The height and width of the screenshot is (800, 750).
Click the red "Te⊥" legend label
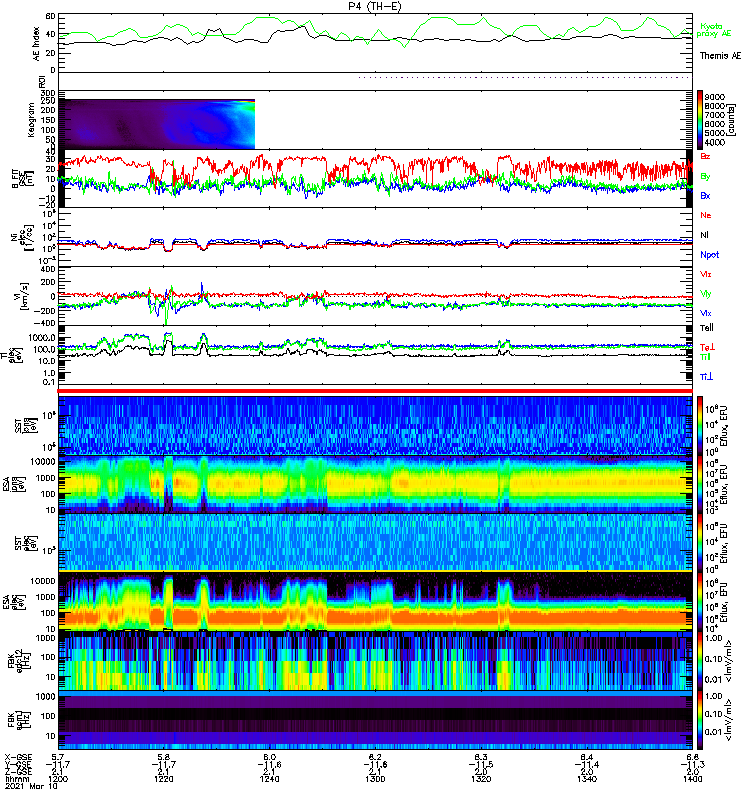[706, 347]
